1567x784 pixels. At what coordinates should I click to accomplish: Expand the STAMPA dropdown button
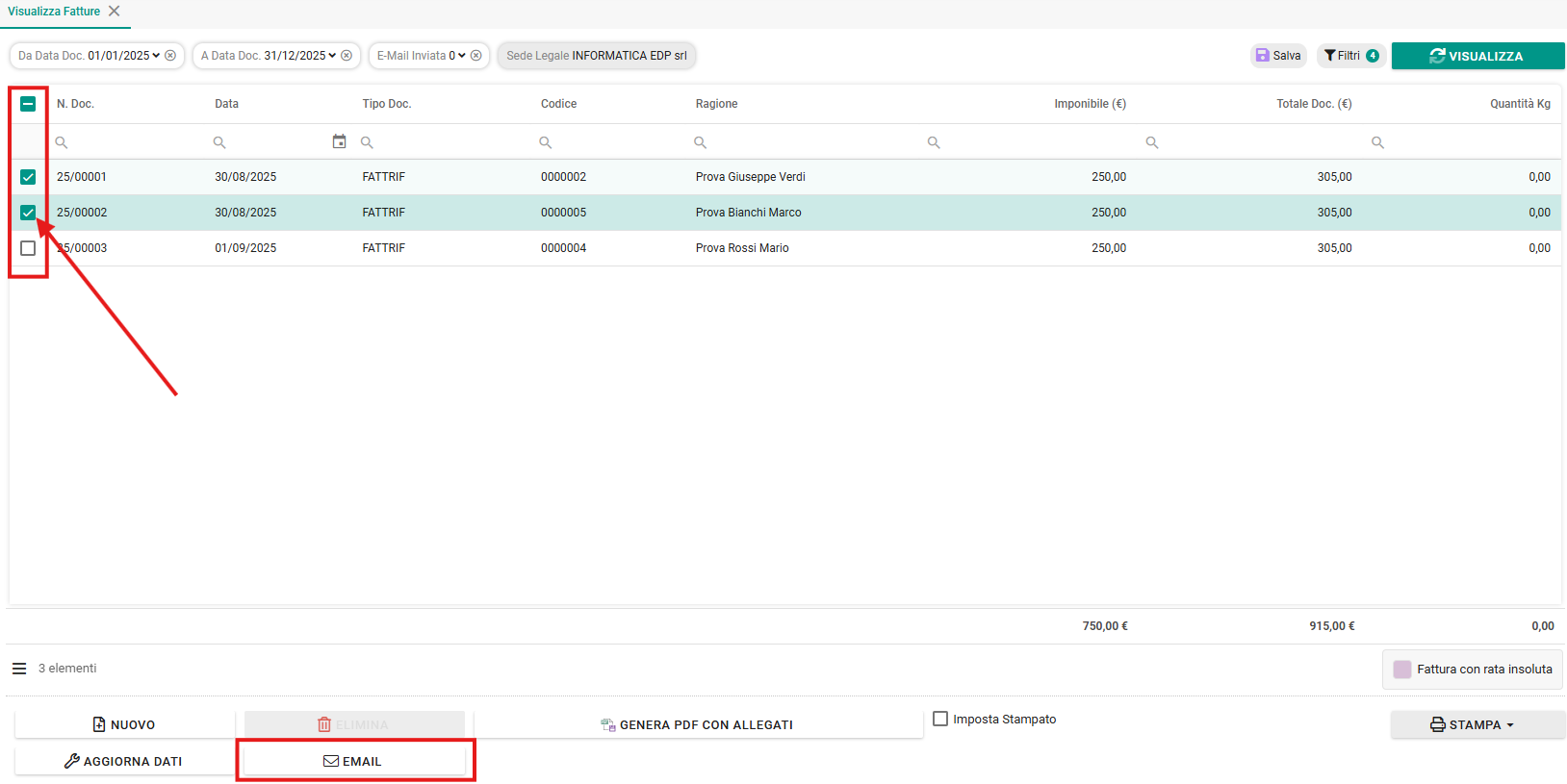coord(1477,724)
